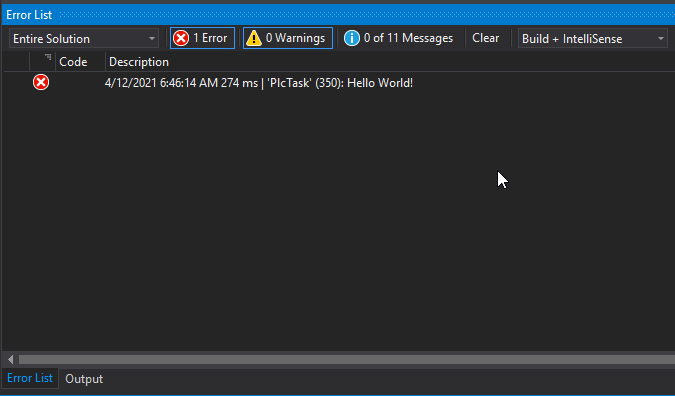Click the Clear button
675x396 pixels.
(x=486, y=38)
